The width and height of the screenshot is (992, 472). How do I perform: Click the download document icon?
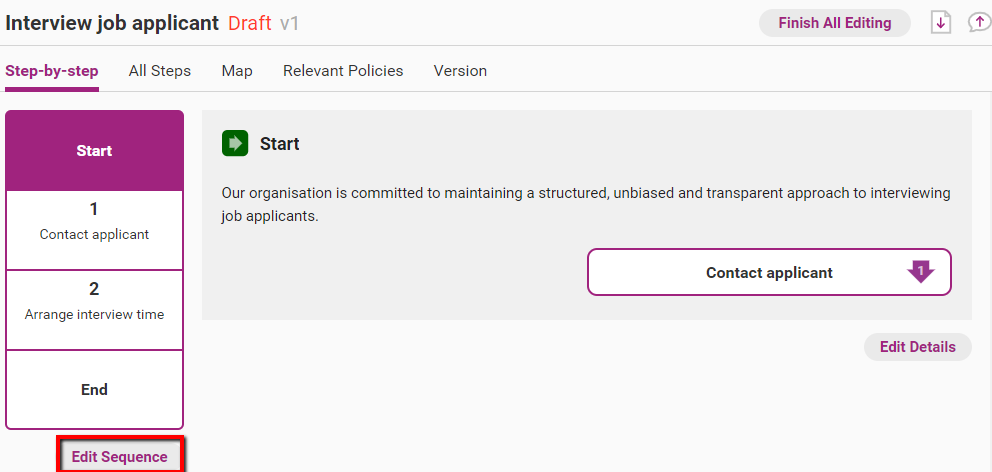[941, 23]
